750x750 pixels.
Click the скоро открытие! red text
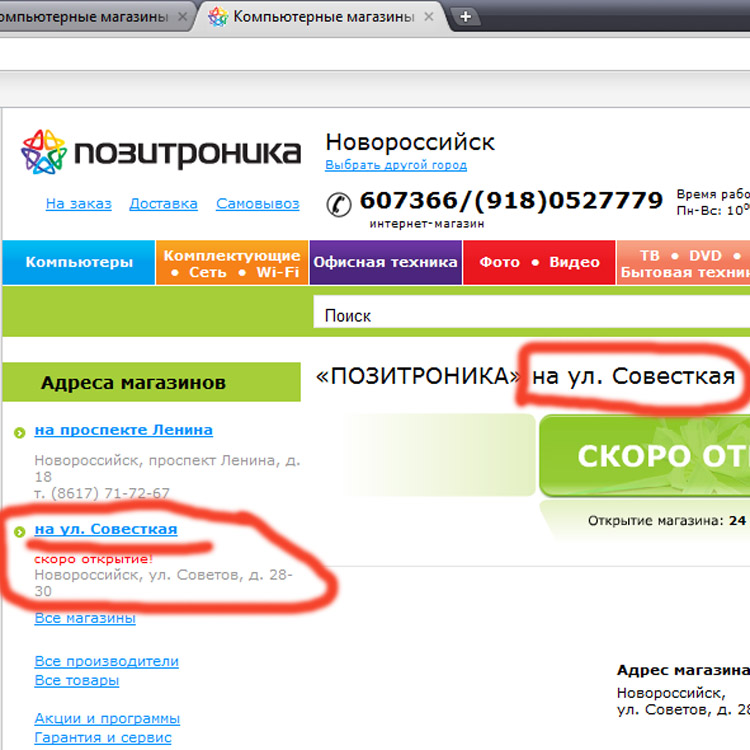(93, 559)
